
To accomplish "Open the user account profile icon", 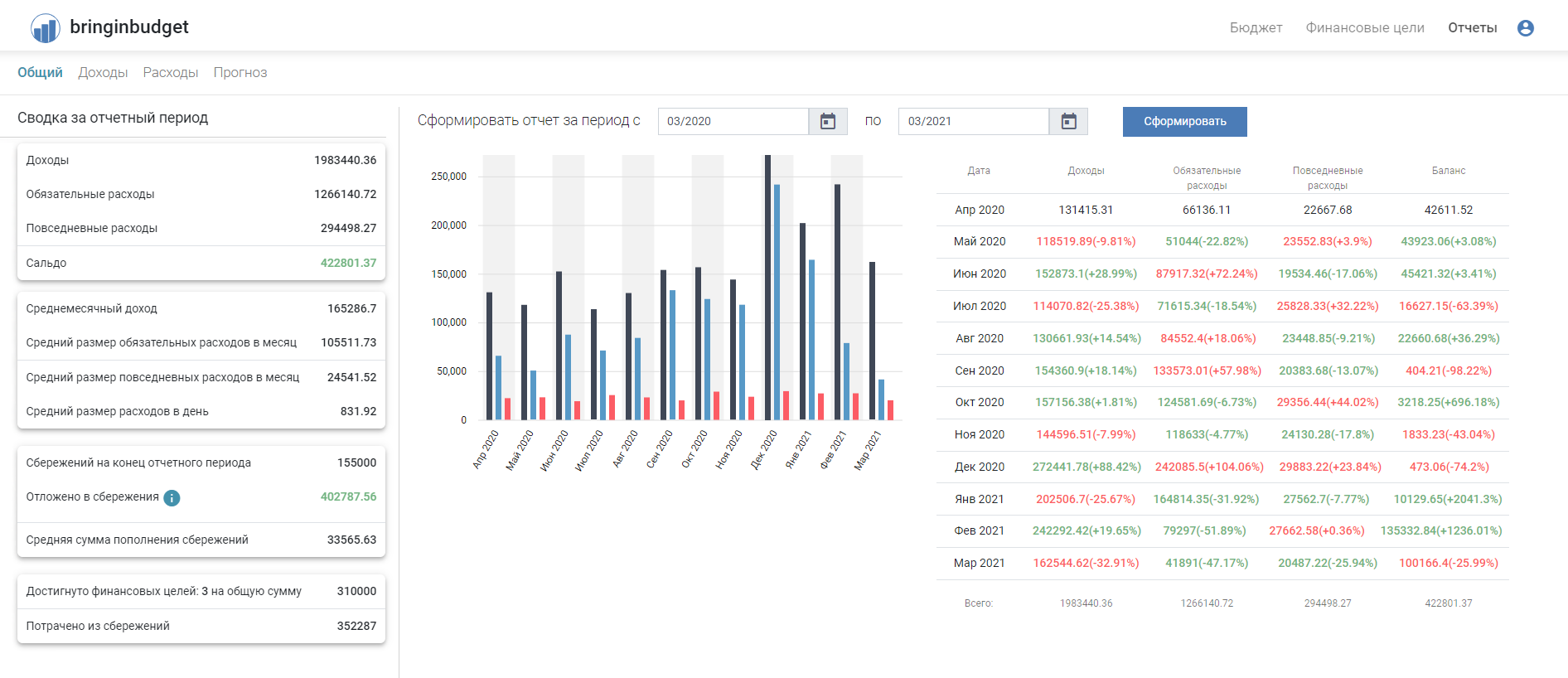I will click(1526, 28).
